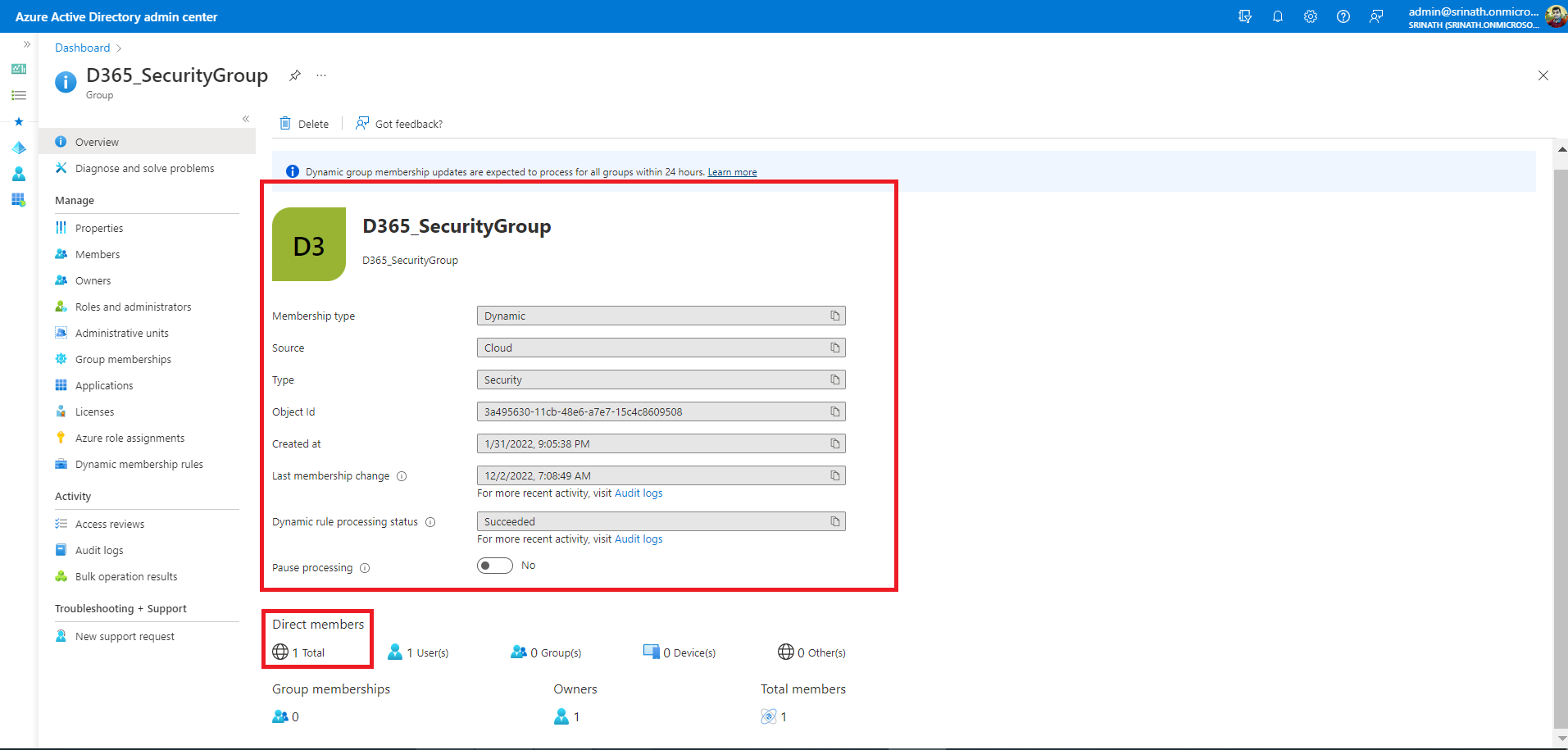This screenshot has width=1568, height=750.
Task: Select Members in Manage section
Action: point(98,254)
